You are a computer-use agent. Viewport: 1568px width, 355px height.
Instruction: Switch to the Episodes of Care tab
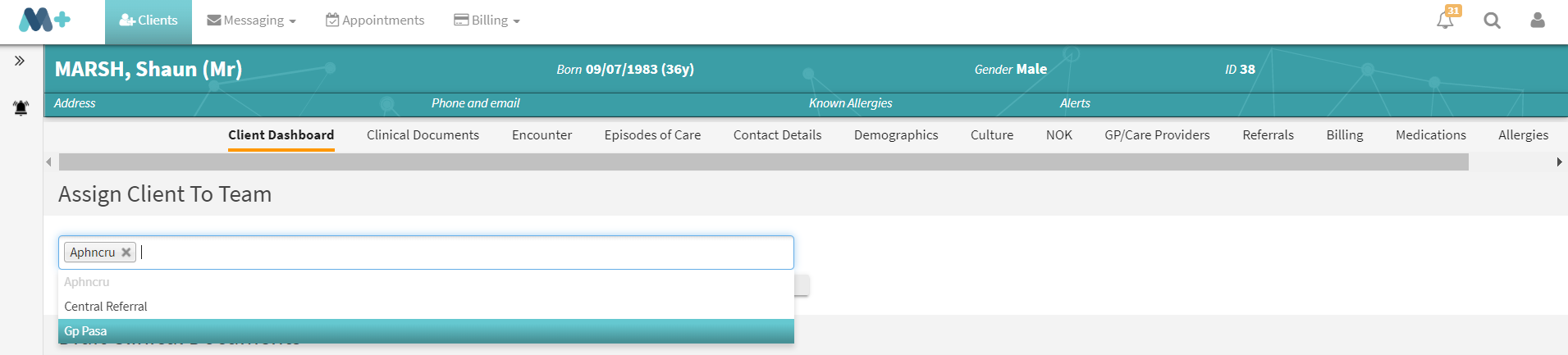[652, 135]
